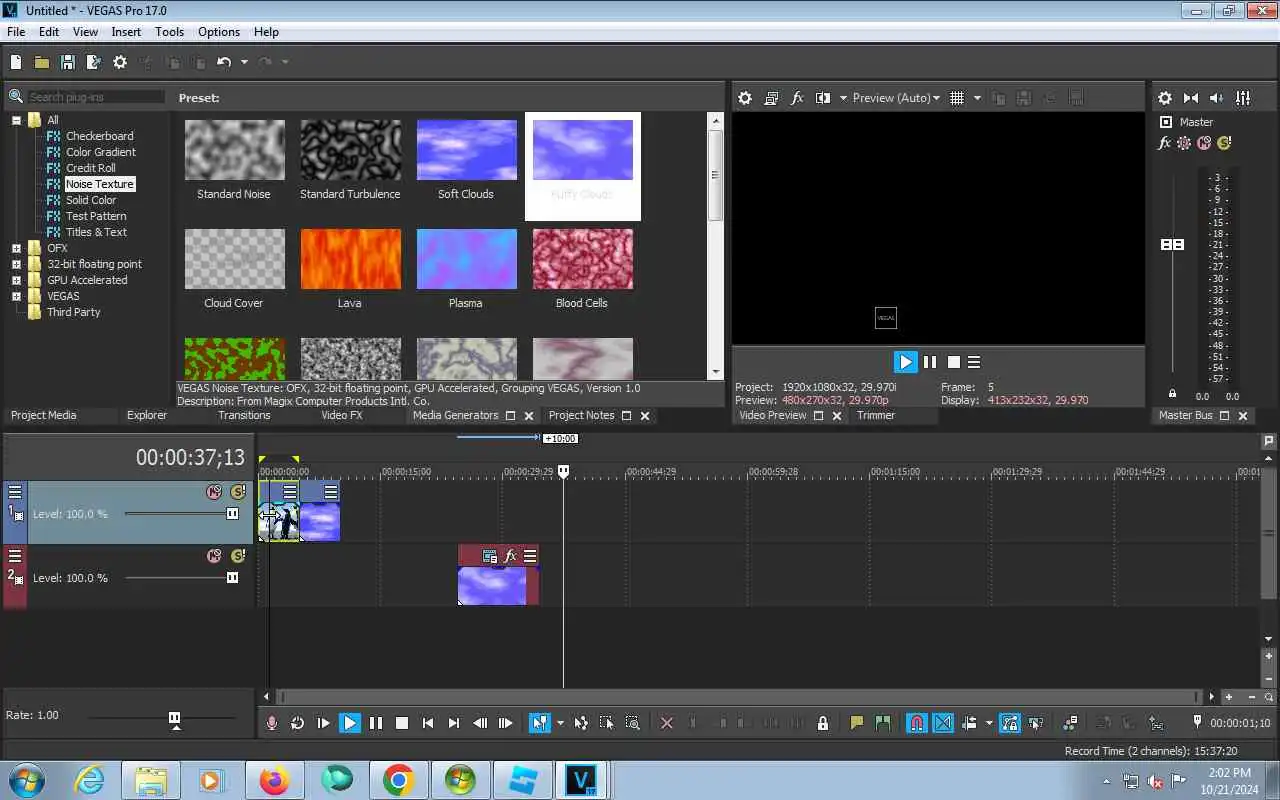Click the Record microphone button in the transport bar
The height and width of the screenshot is (800, 1280).
point(271,723)
